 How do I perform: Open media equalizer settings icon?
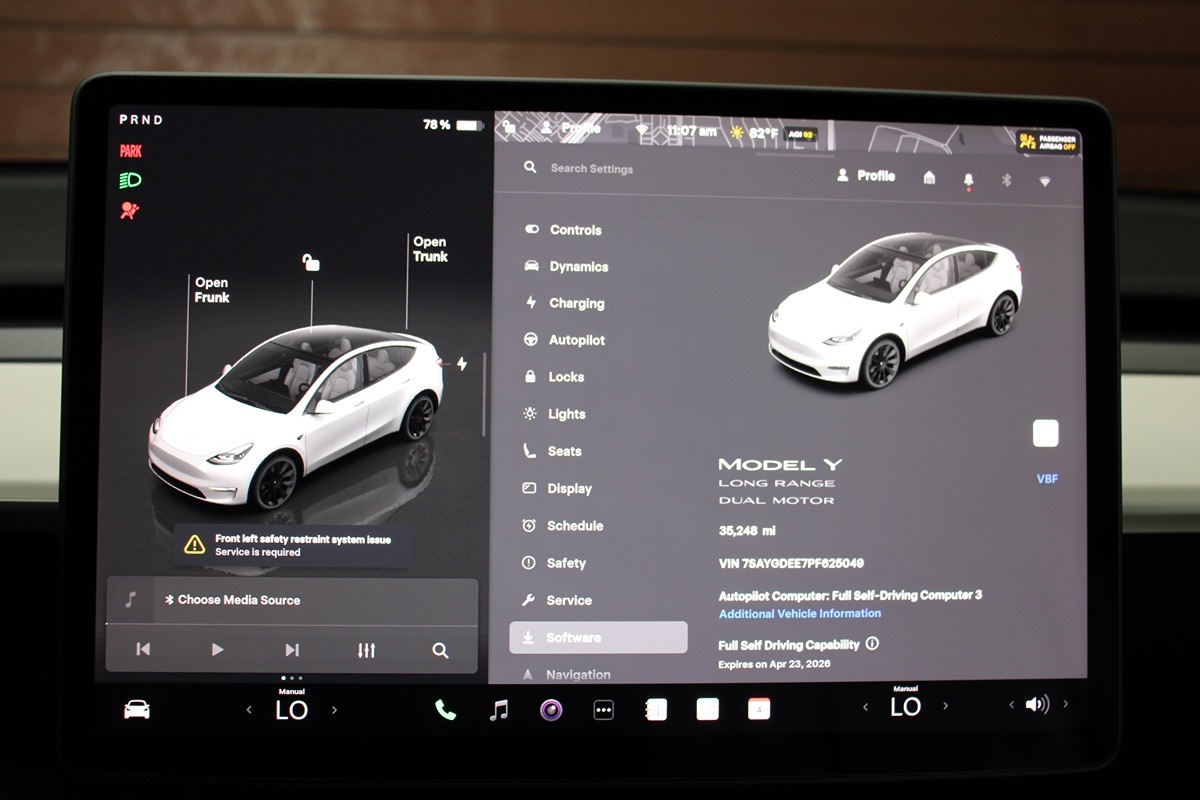(x=366, y=650)
